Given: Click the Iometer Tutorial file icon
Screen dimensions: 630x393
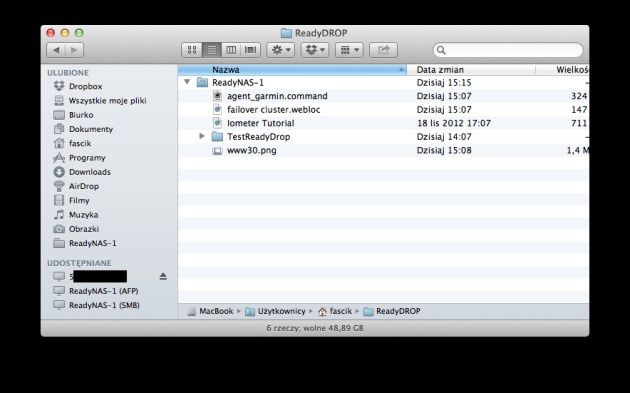Looking at the screenshot, I should point(217,123).
